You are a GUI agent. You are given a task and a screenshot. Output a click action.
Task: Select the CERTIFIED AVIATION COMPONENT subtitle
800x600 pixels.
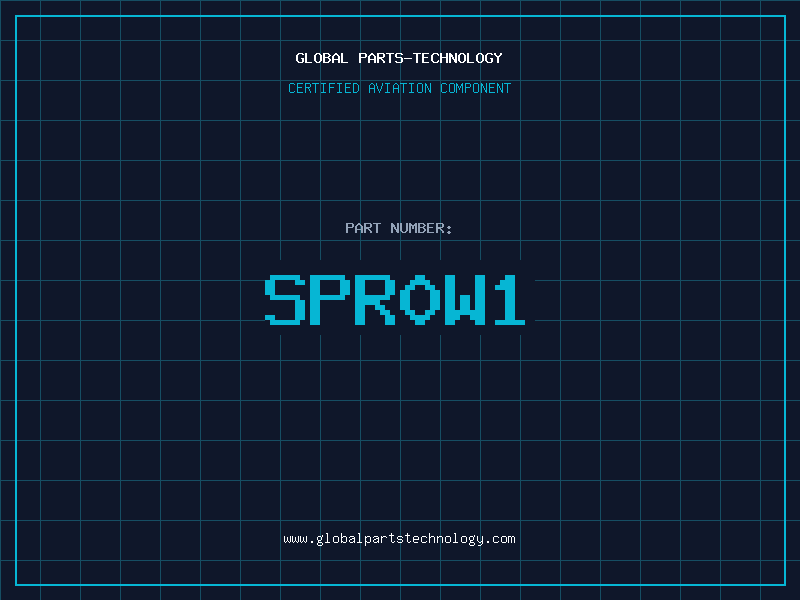399,88
